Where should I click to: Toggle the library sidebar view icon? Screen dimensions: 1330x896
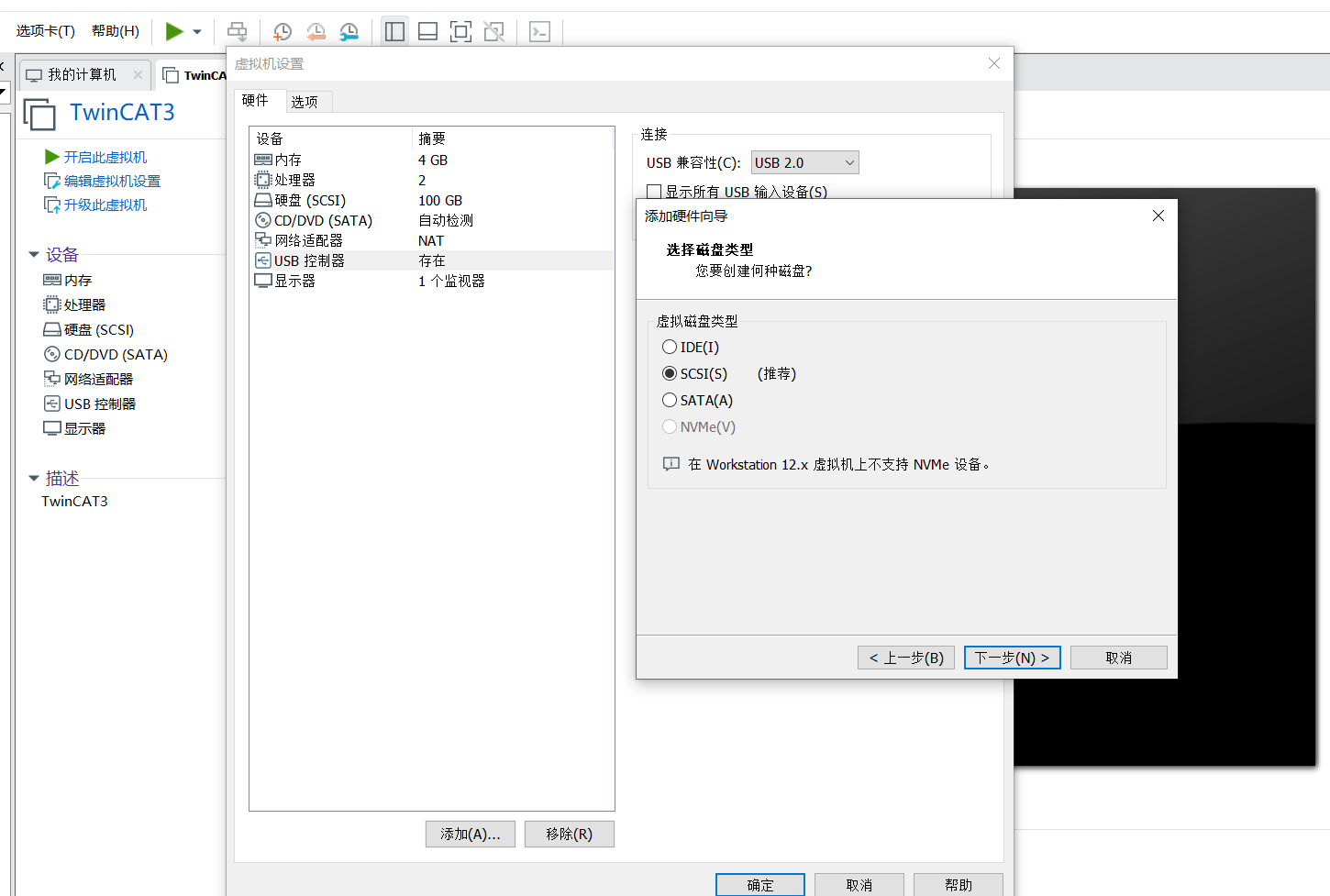click(395, 31)
